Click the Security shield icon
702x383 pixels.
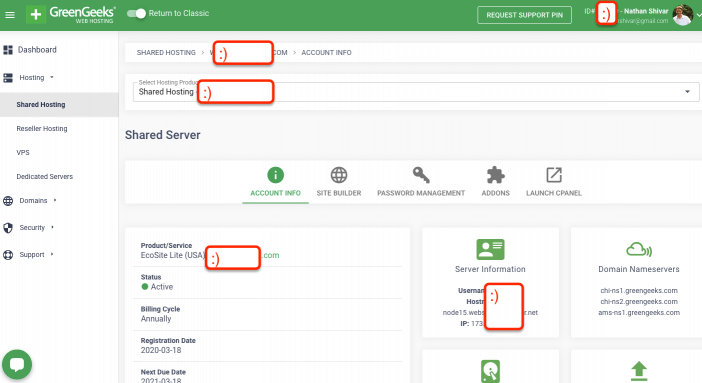[x=8, y=228]
